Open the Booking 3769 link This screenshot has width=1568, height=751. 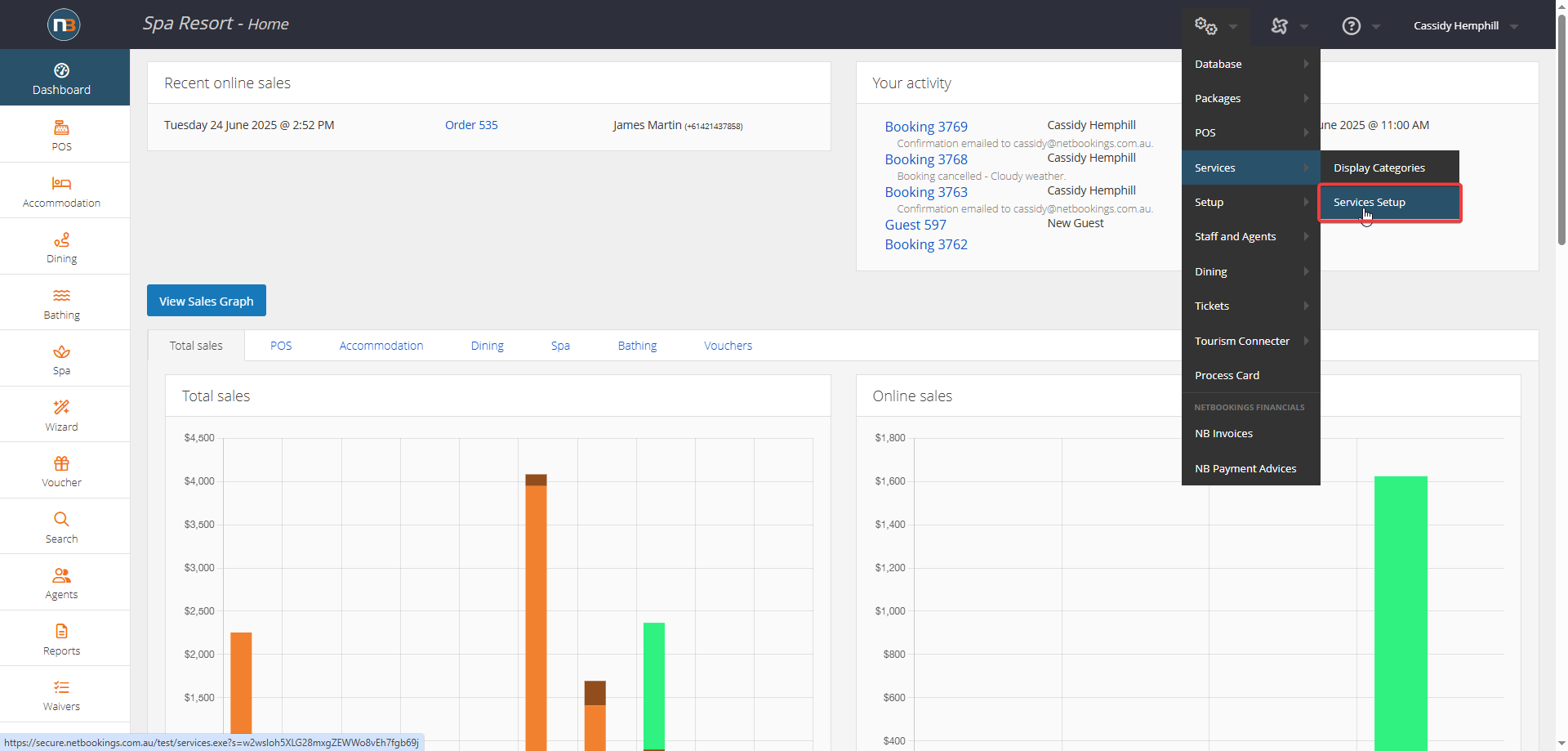[926, 127]
